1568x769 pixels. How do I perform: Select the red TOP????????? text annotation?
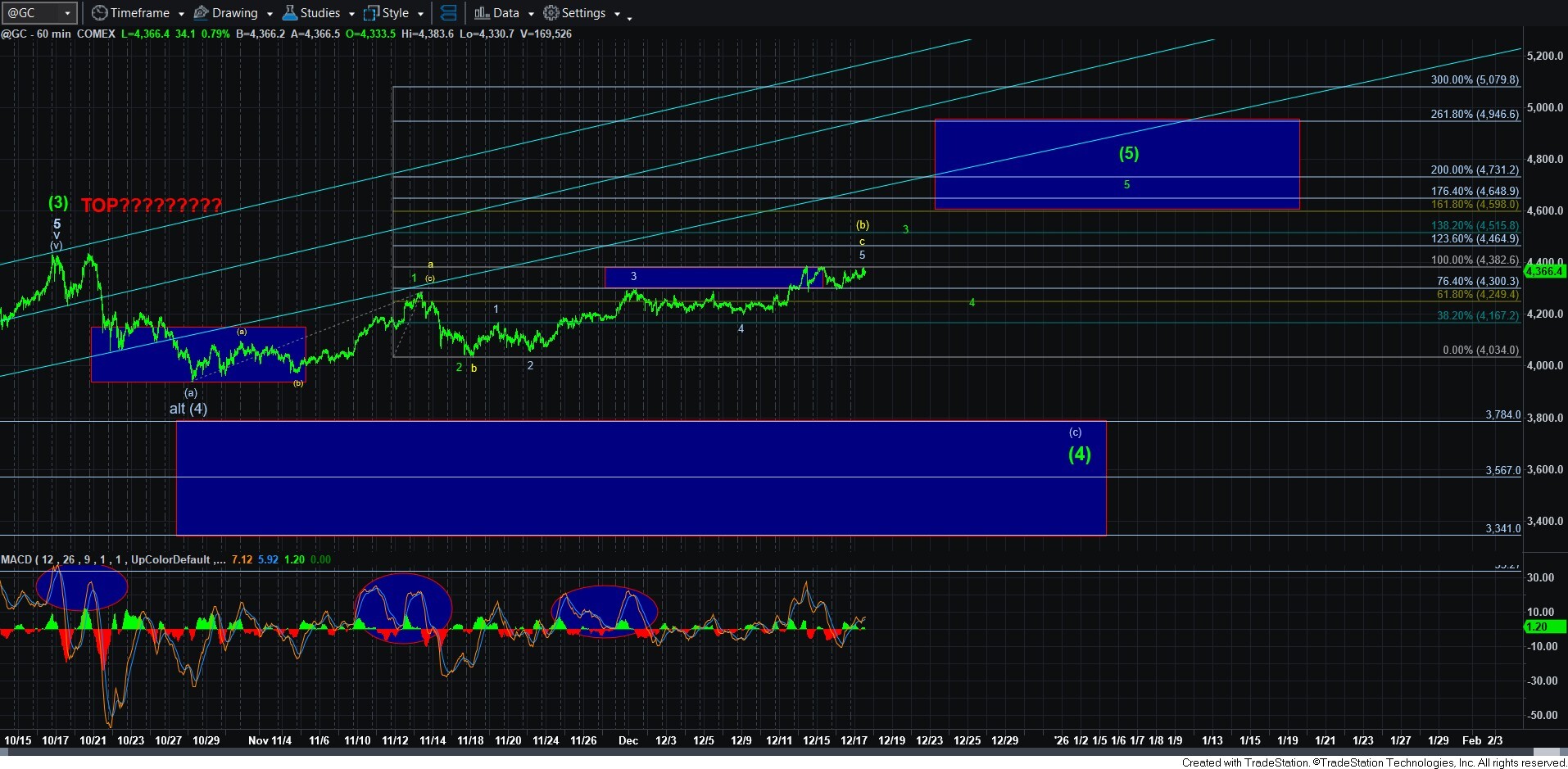[x=151, y=206]
